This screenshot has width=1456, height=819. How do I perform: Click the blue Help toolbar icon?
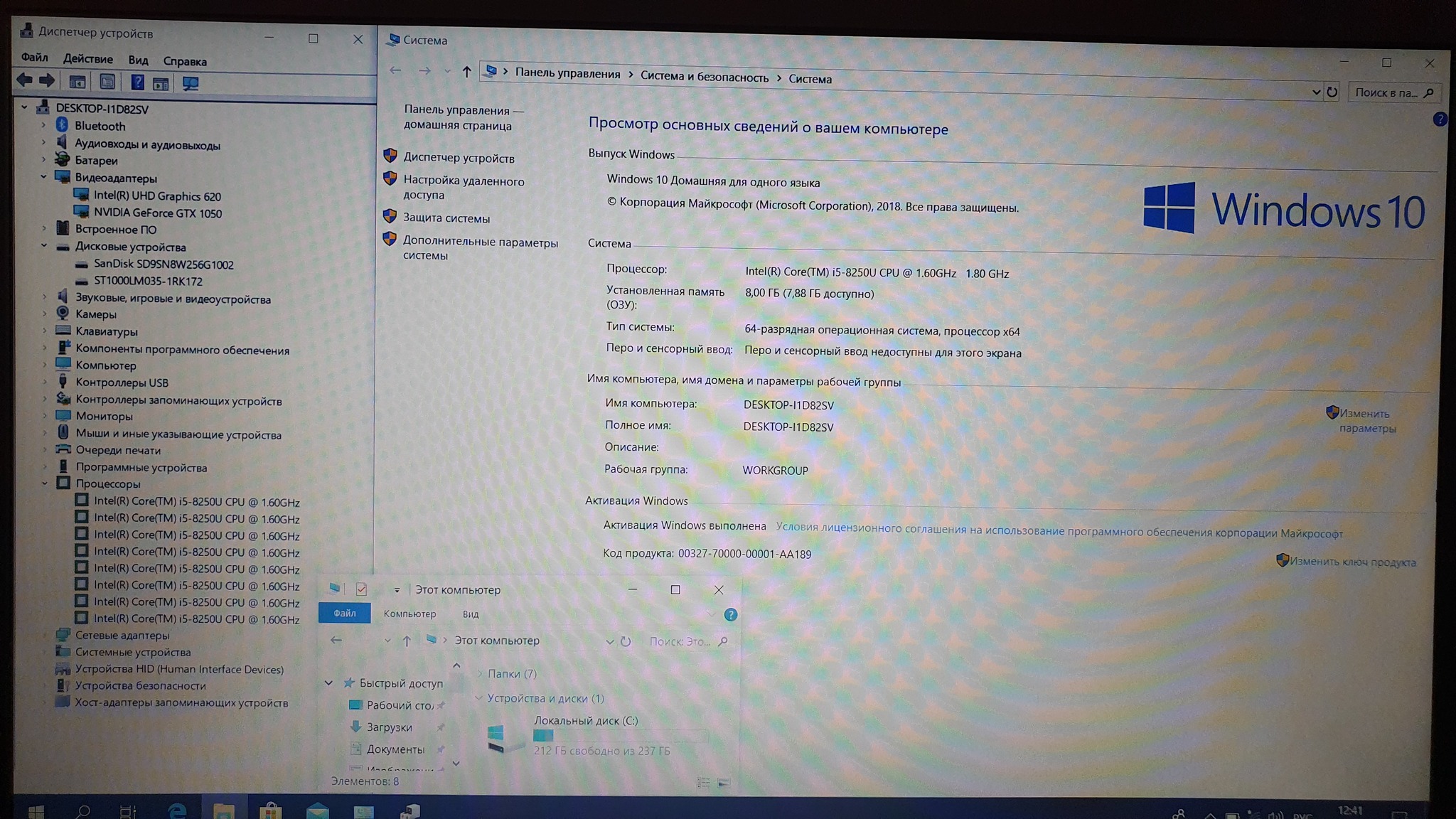[137, 82]
